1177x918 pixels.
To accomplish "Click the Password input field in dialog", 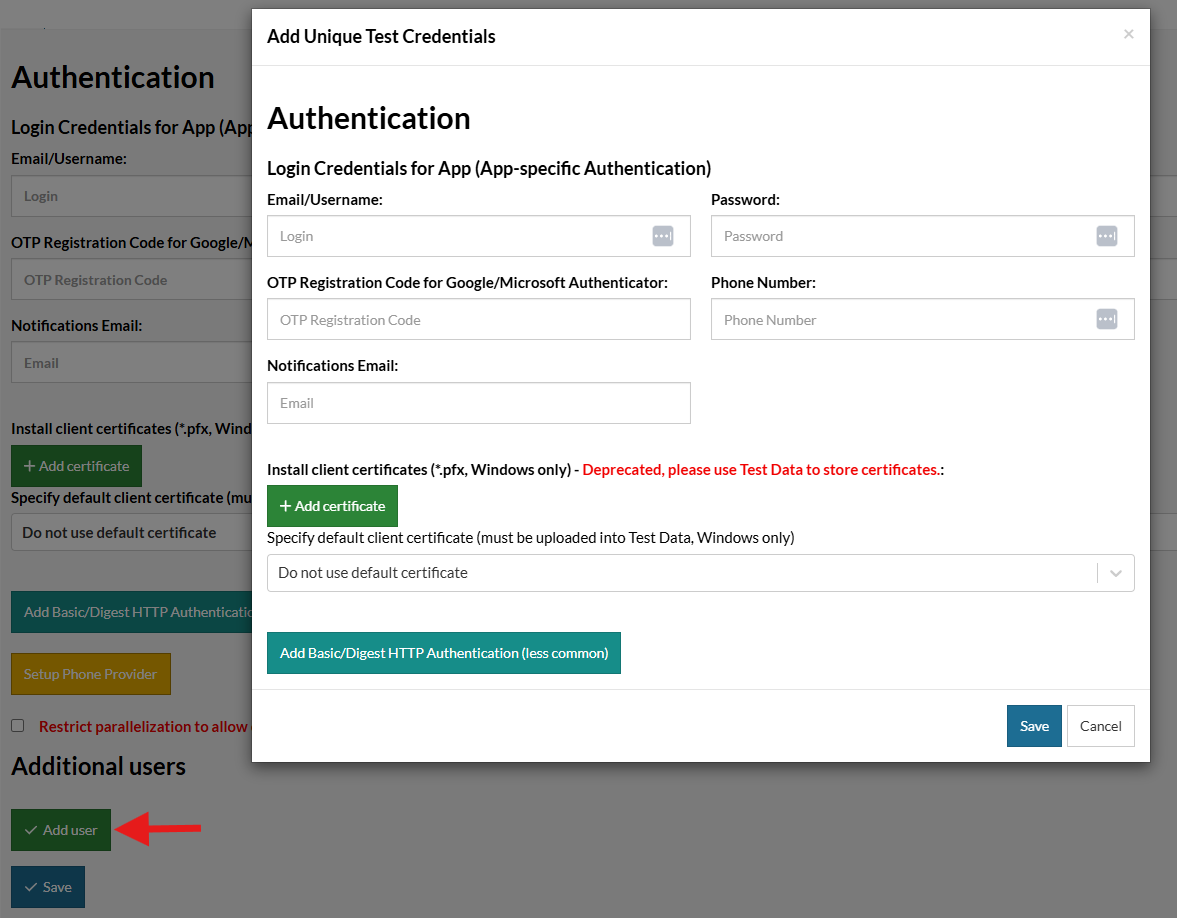I will (x=923, y=236).
